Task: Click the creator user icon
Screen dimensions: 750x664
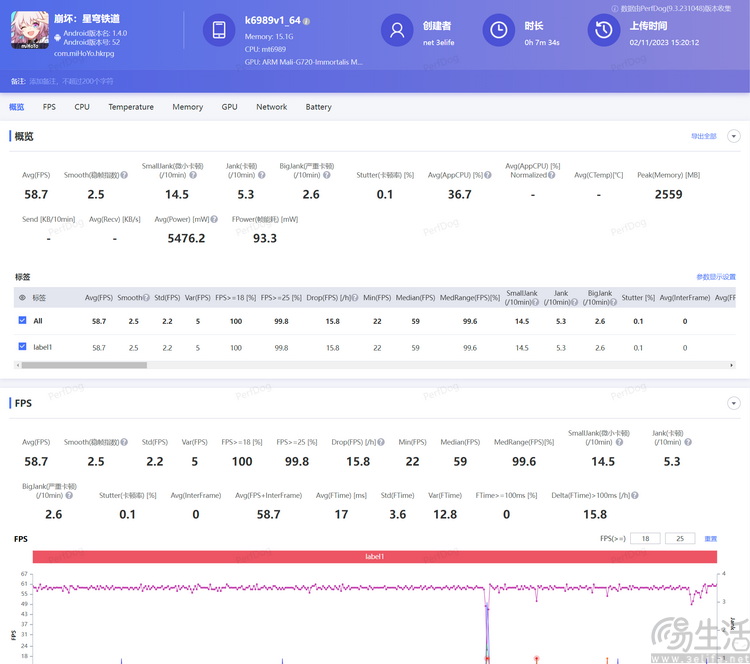Action: 397,30
